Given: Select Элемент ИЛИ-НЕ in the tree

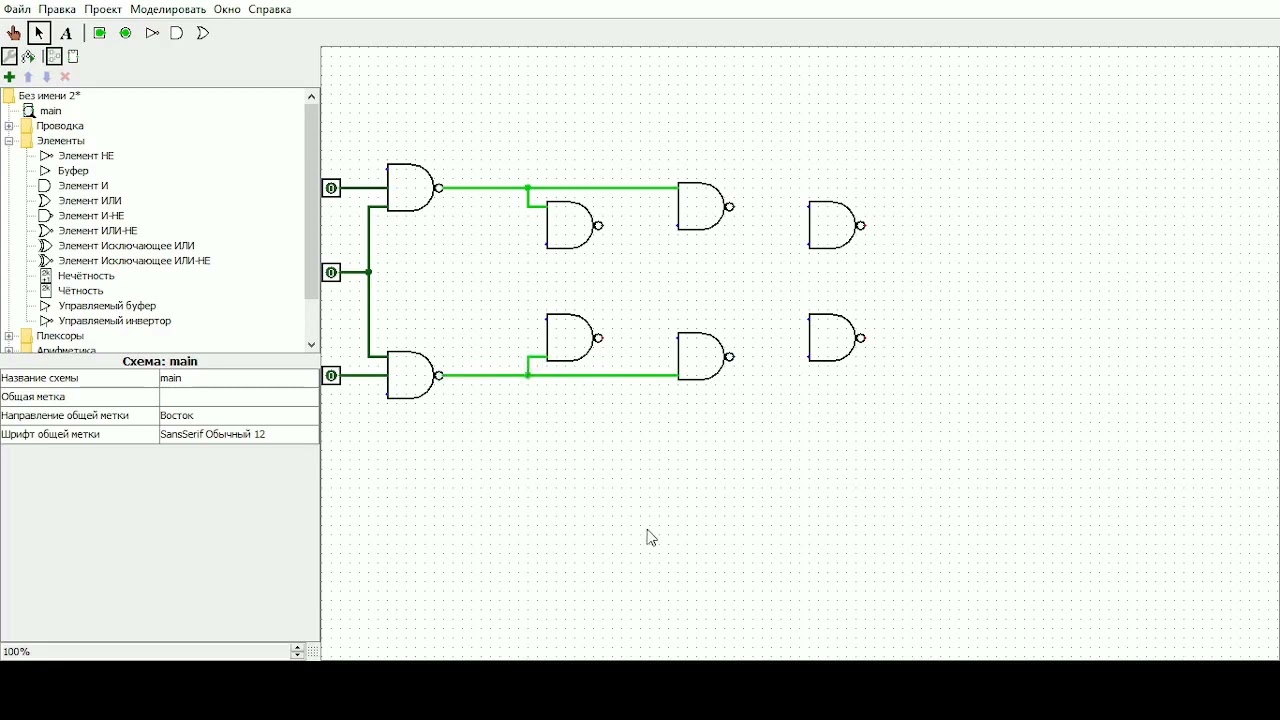Looking at the screenshot, I should [x=98, y=231].
